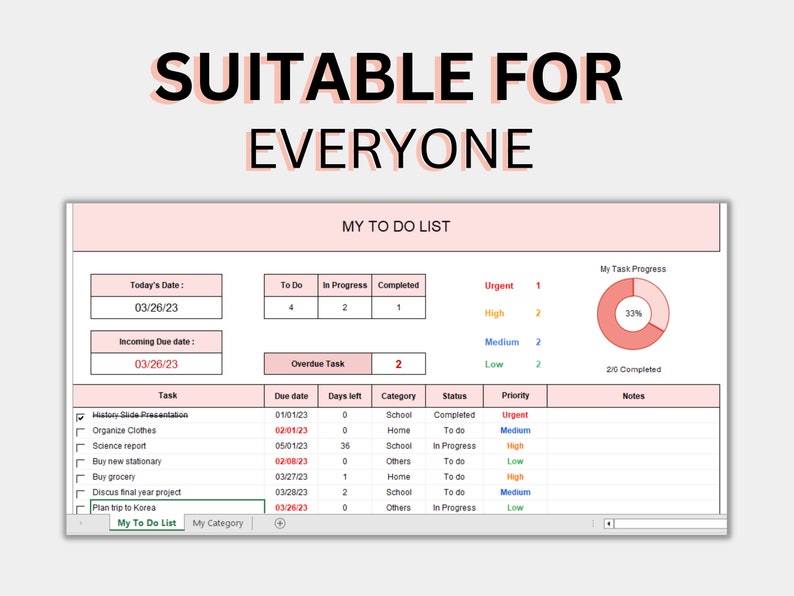
Task: Click the To Do count cell 4
Action: coord(291,307)
